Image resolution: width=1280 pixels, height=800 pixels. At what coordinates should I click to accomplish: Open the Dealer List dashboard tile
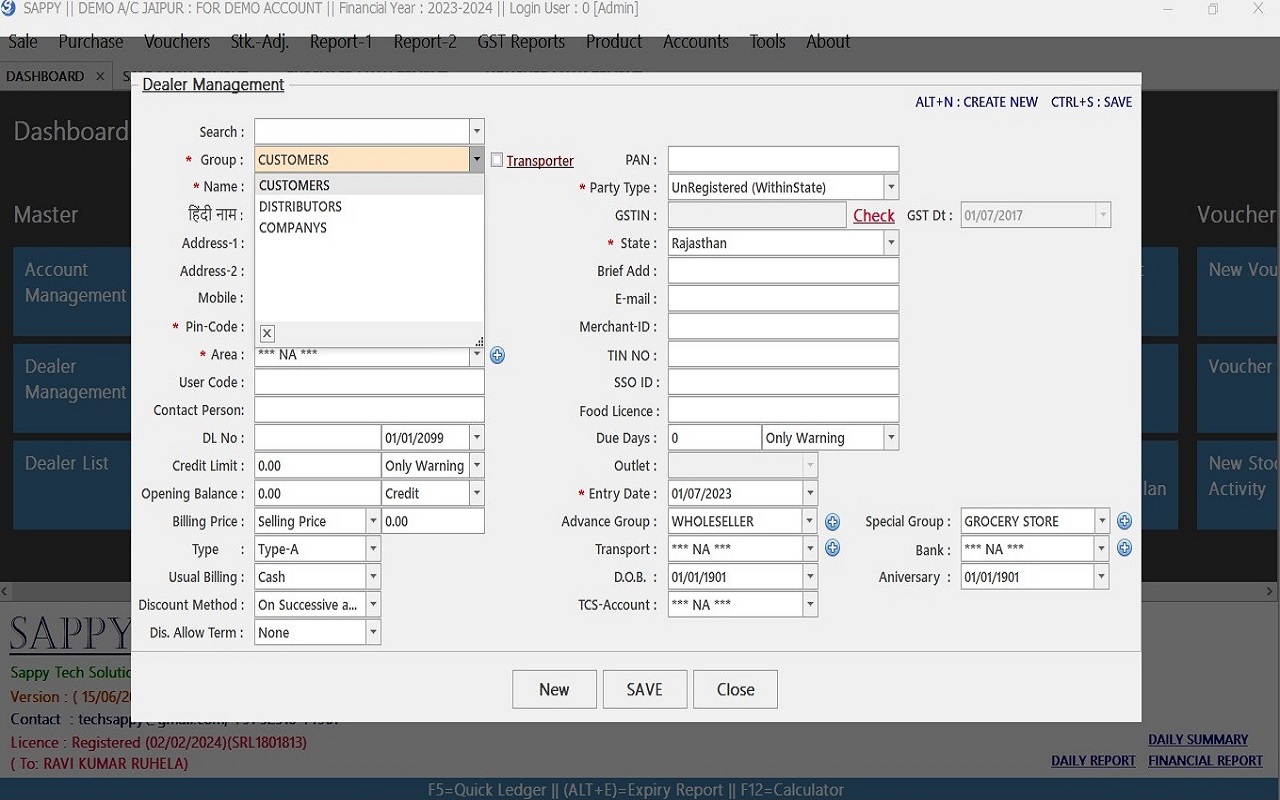(x=72, y=487)
